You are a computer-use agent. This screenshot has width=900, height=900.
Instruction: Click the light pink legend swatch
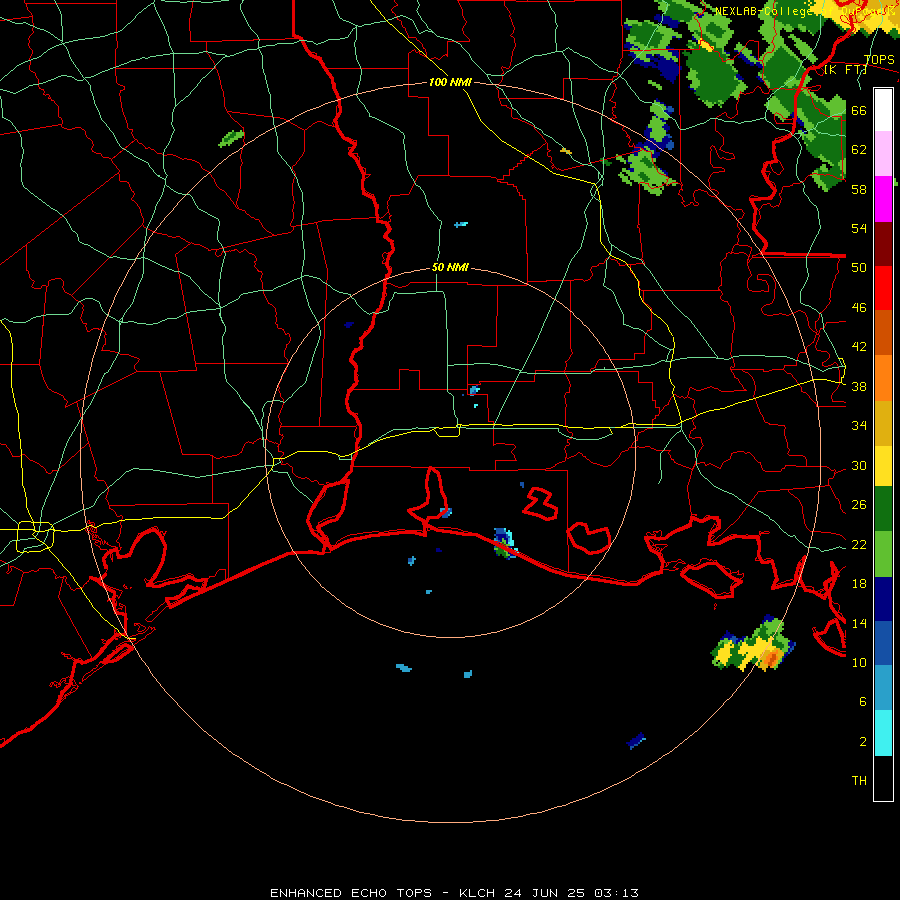point(883,154)
